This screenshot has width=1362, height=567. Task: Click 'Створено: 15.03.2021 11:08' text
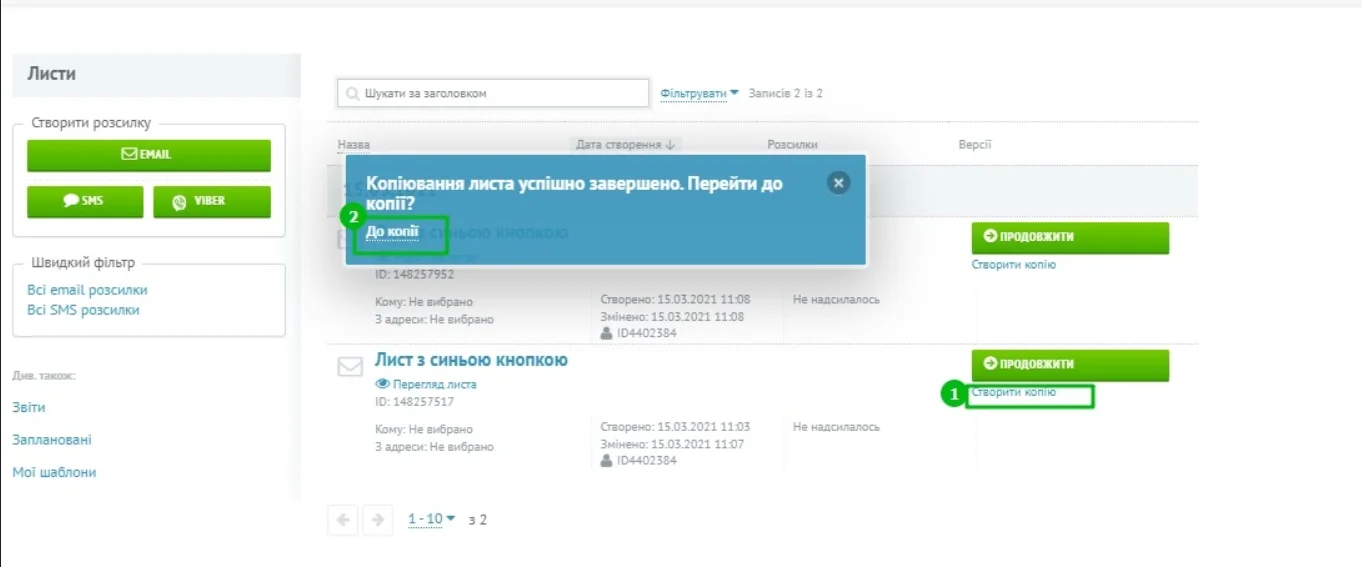[675, 299]
